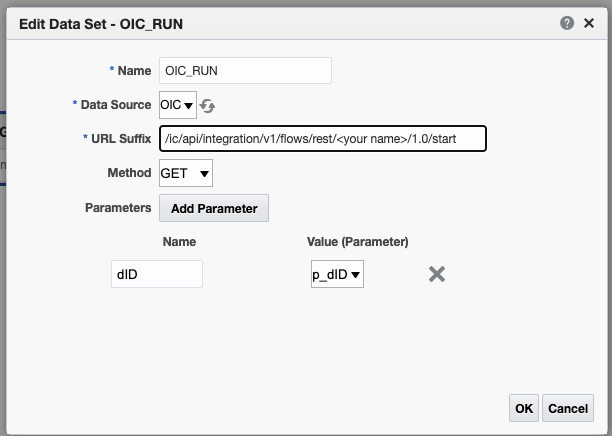The image size is (612, 436).
Task: Click the Parameters section label
Action: (x=118, y=208)
